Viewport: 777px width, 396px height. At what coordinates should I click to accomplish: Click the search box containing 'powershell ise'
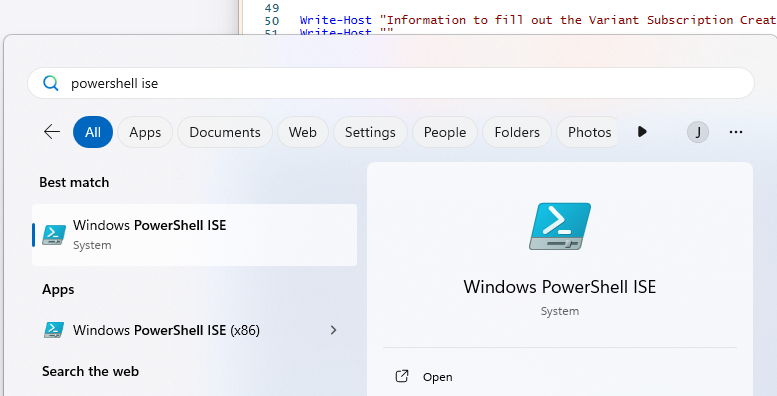click(390, 83)
